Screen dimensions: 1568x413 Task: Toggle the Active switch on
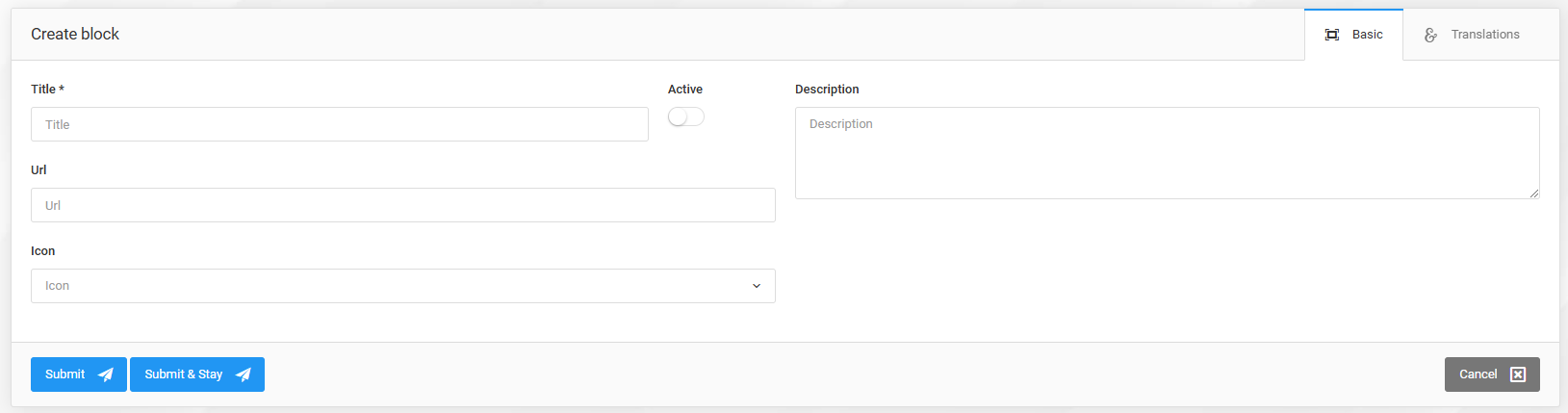click(x=686, y=116)
